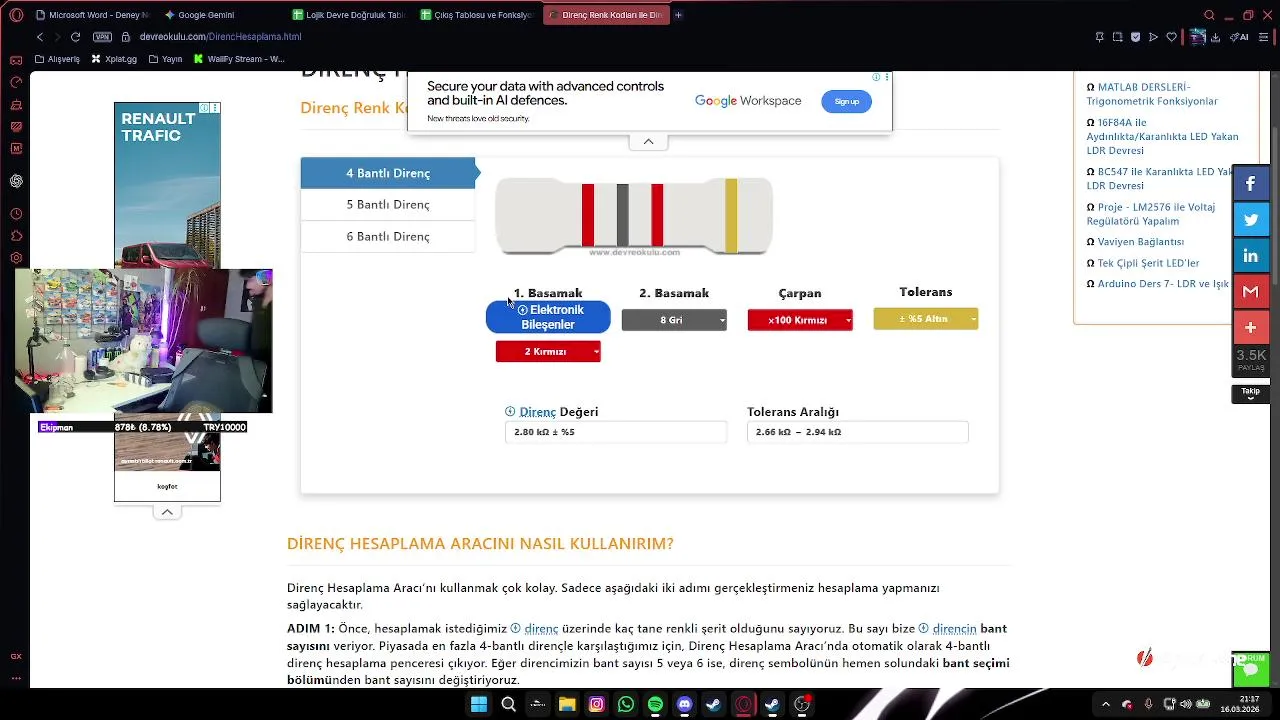Viewport: 1280px width, 720px height.
Task: Open the ad blocker shield icon
Action: (x=1135, y=37)
